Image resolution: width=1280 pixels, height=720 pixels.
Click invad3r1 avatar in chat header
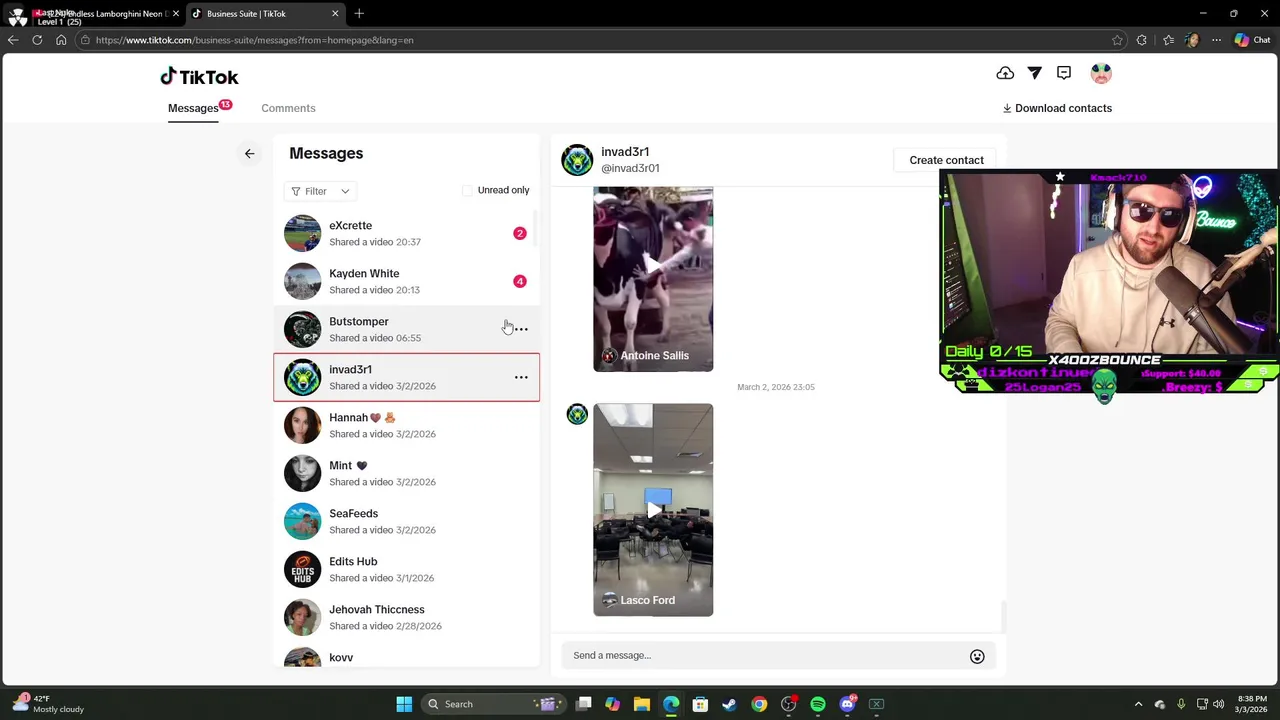point(577,160)
